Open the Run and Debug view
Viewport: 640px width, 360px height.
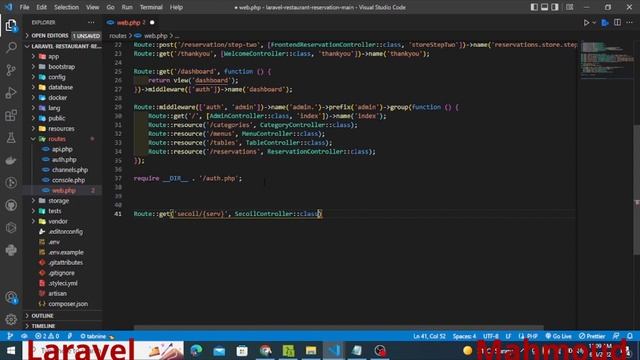click(x=11, y=93)
